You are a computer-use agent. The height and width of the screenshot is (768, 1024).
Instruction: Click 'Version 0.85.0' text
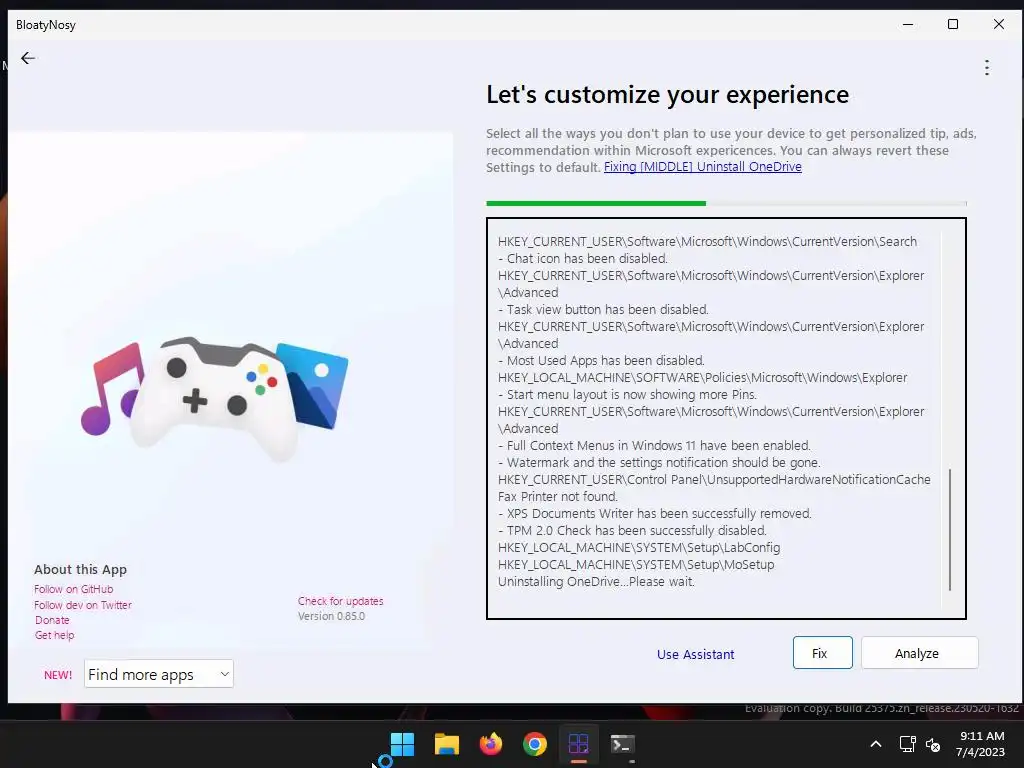[x=332, y=616]
